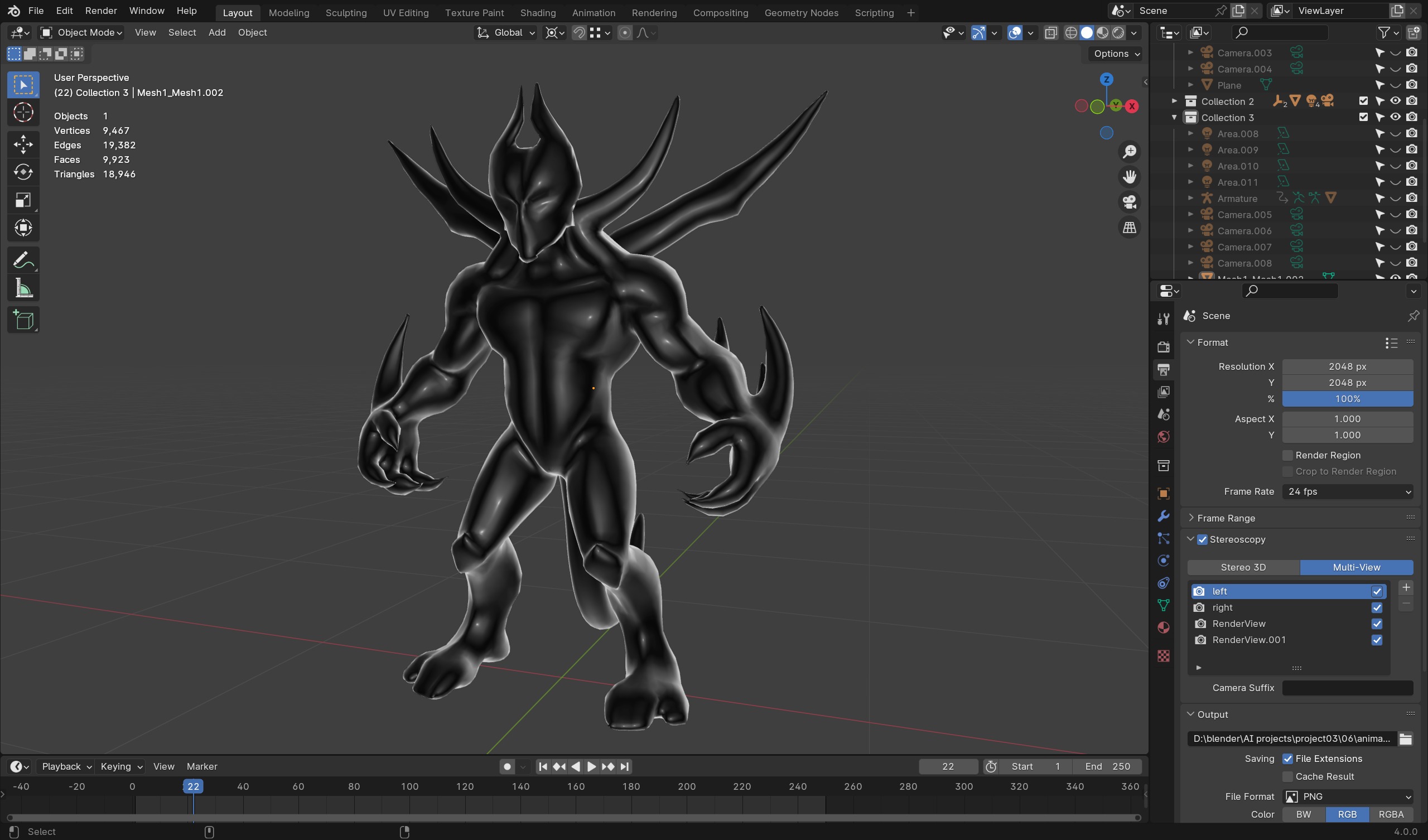Image resolution: width=1428 pixels, height=840 pixels.
Task: Expand Collection 2 in outliner
Action: [1174, 101]
